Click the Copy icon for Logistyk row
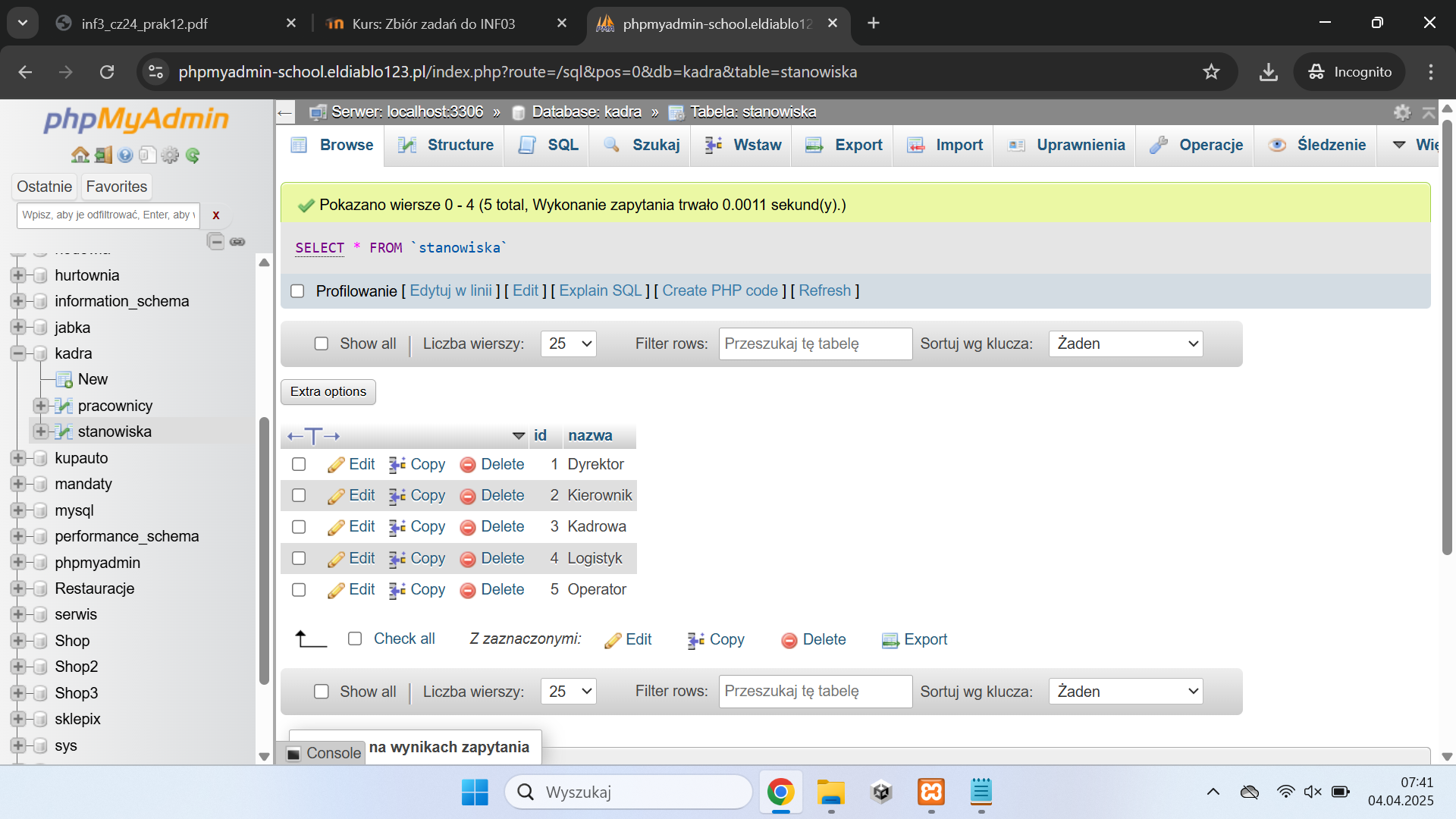This screenshot has height=819, width=1456. click(397, 559)
